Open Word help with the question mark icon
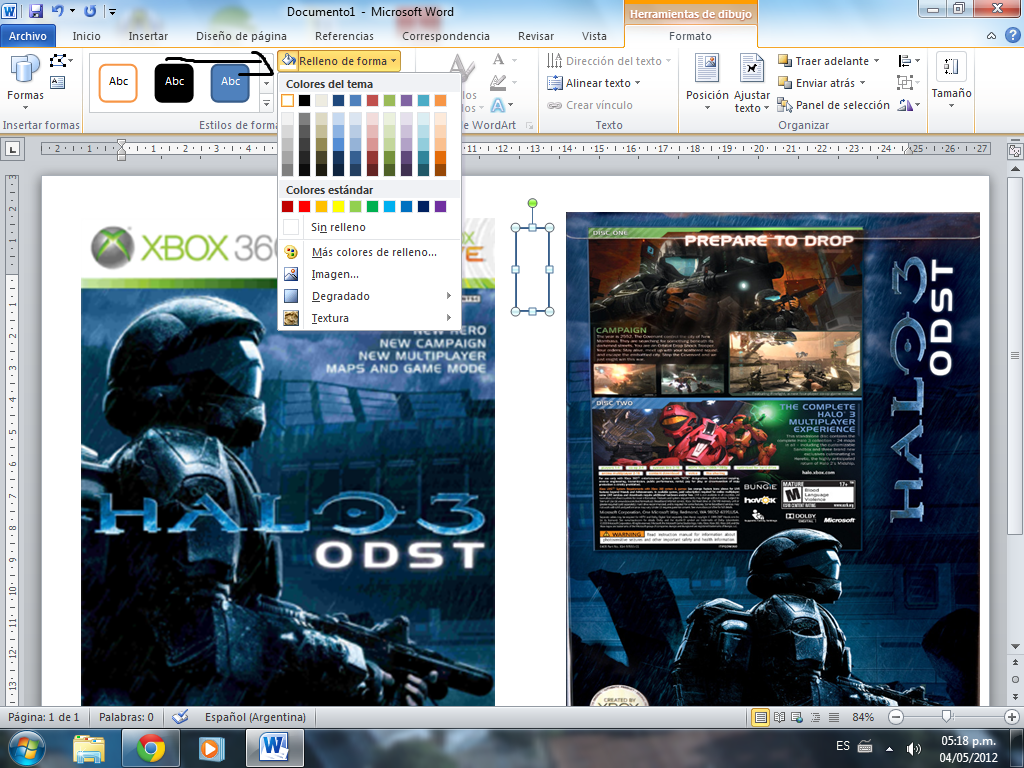This screenshot has width=1024, height=768. coord(1013,36)
